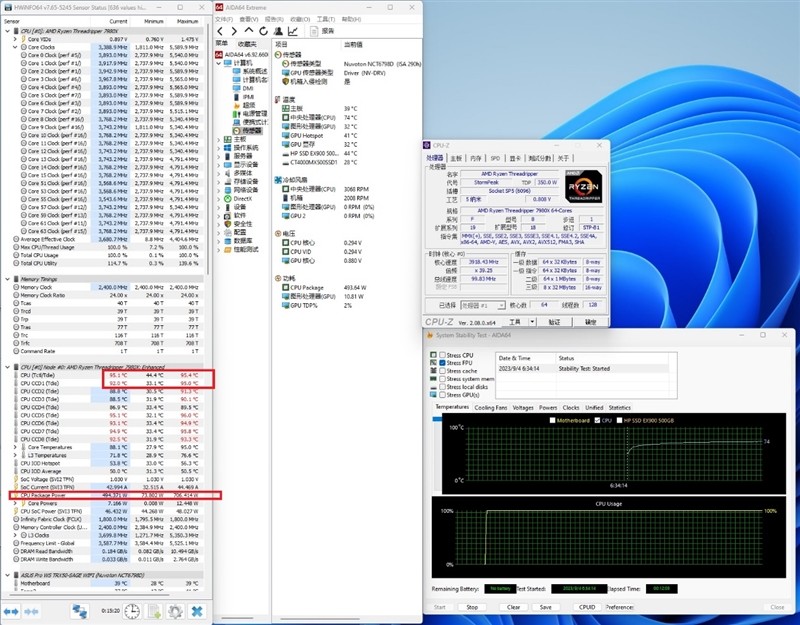
Task: Click AIDA64 report page icon
Action: click(x=314, y=31)
